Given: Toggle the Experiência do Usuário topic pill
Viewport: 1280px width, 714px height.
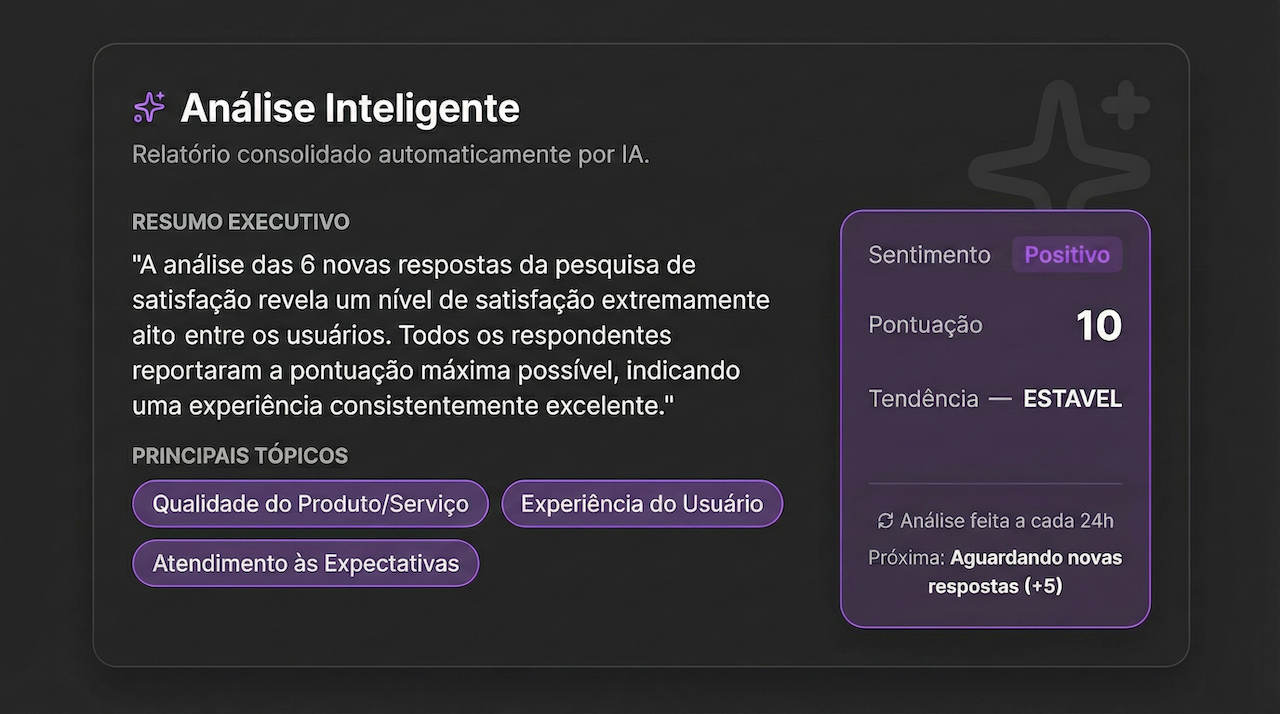Looking at the screenshot, I should point(641,503).
